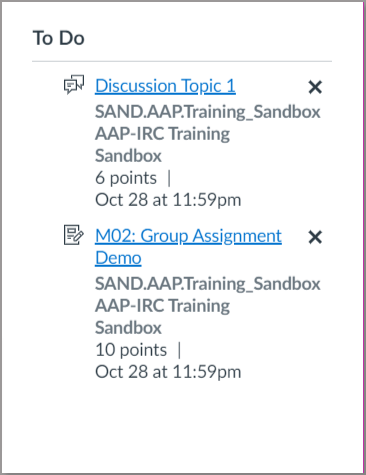The image size is (366, 475).
Task: Click the due date under Discussion Topic 1
Action: (x=168, y=200)
